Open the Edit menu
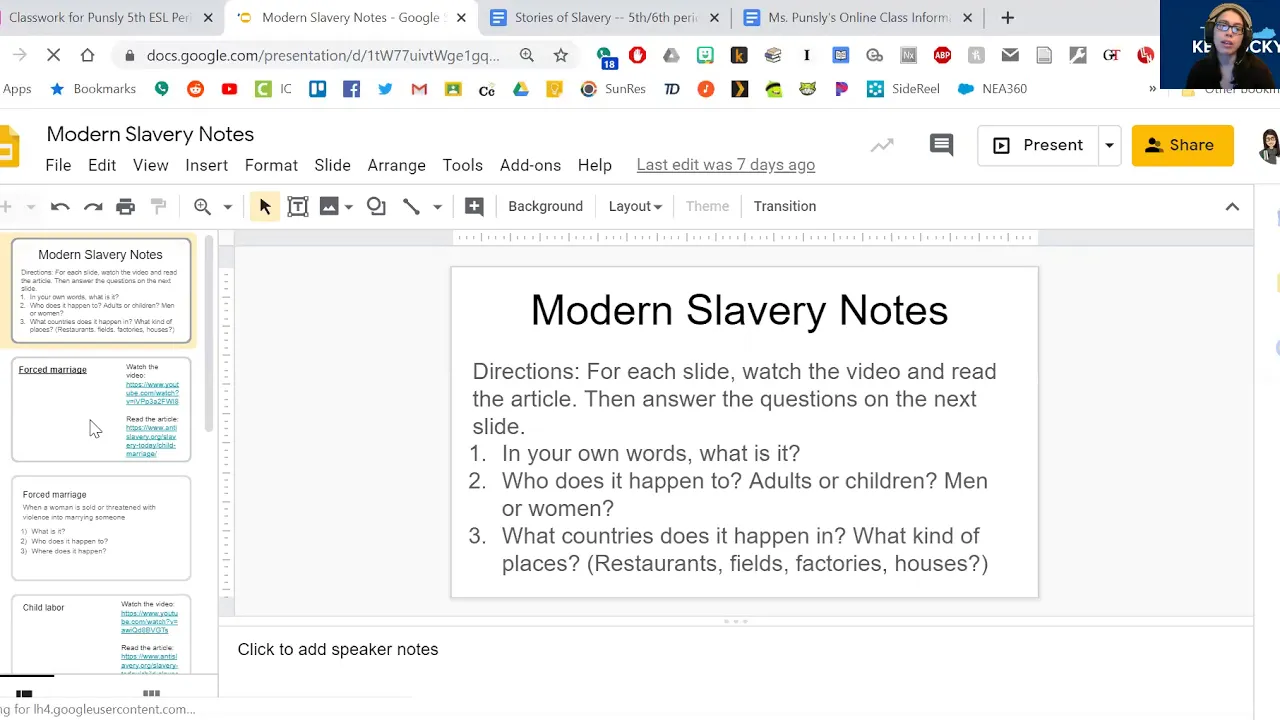Viewport: 1280px width, 720px height. pos(102,165)
